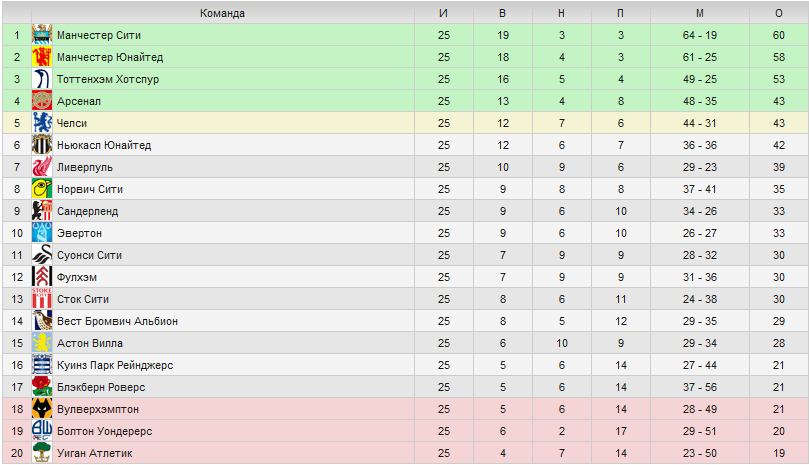Click the Aston Villa yellow lion crest
The image size is (809, 465).
[42, 343]
